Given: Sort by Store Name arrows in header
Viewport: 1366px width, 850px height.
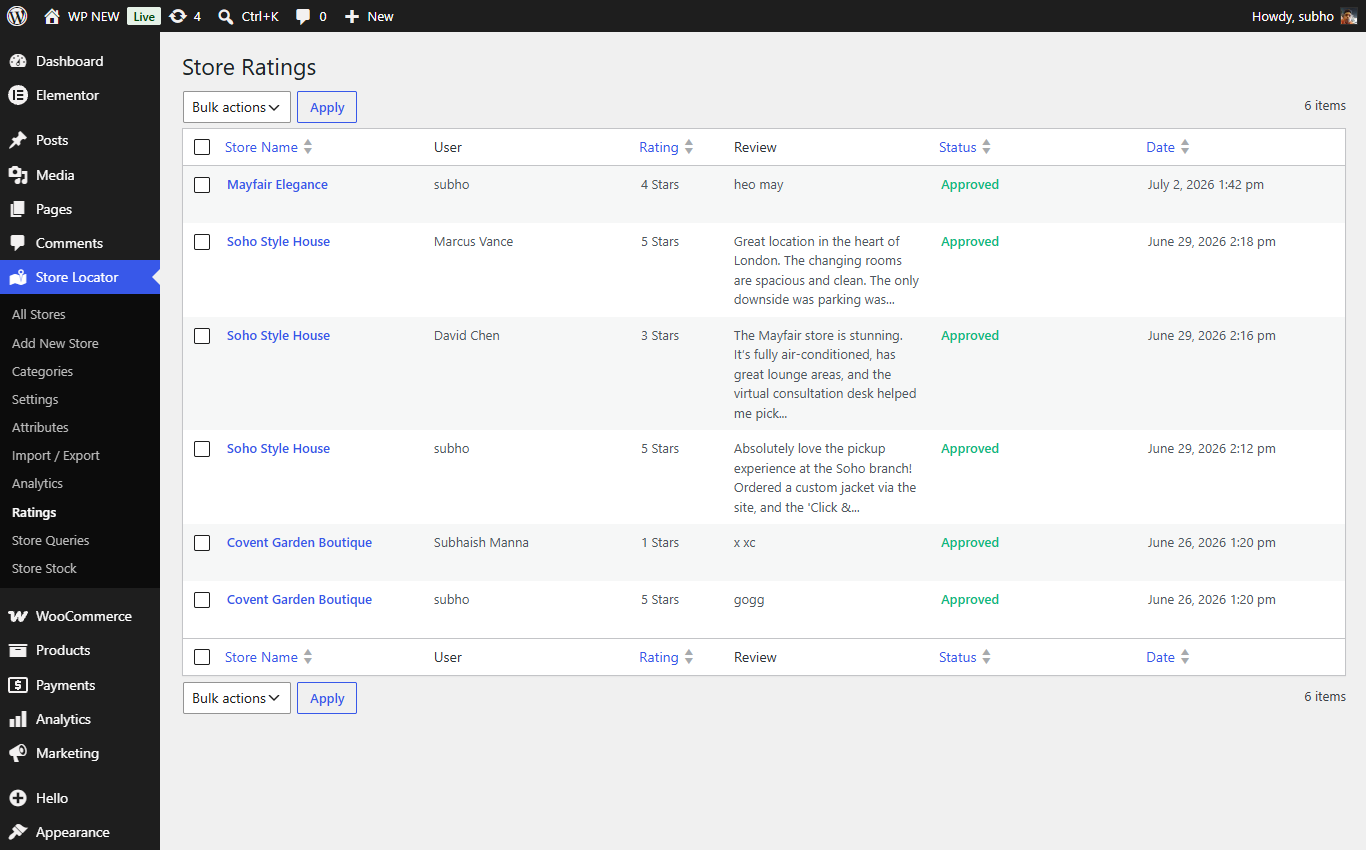Looking at the screenshot, I should coord(308,147).
